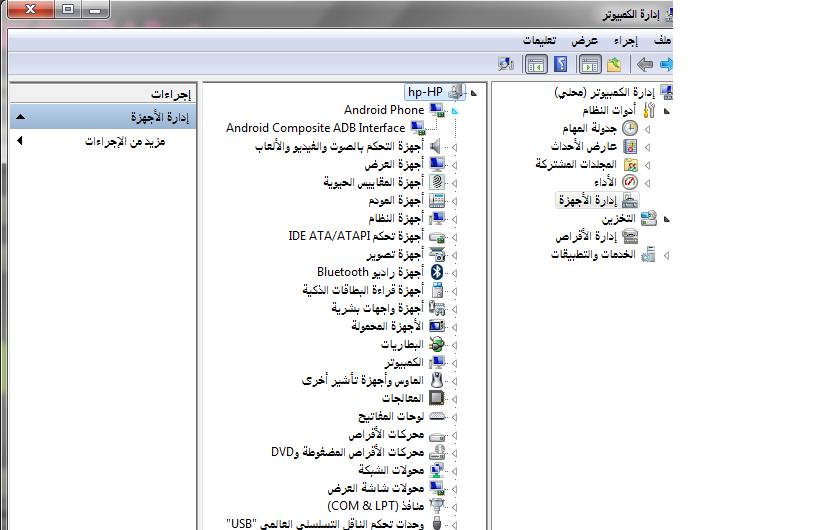Viewport: 819px width, 530px height.
Task: Click the DVD drive icon
Action: (x=437, y=452)
